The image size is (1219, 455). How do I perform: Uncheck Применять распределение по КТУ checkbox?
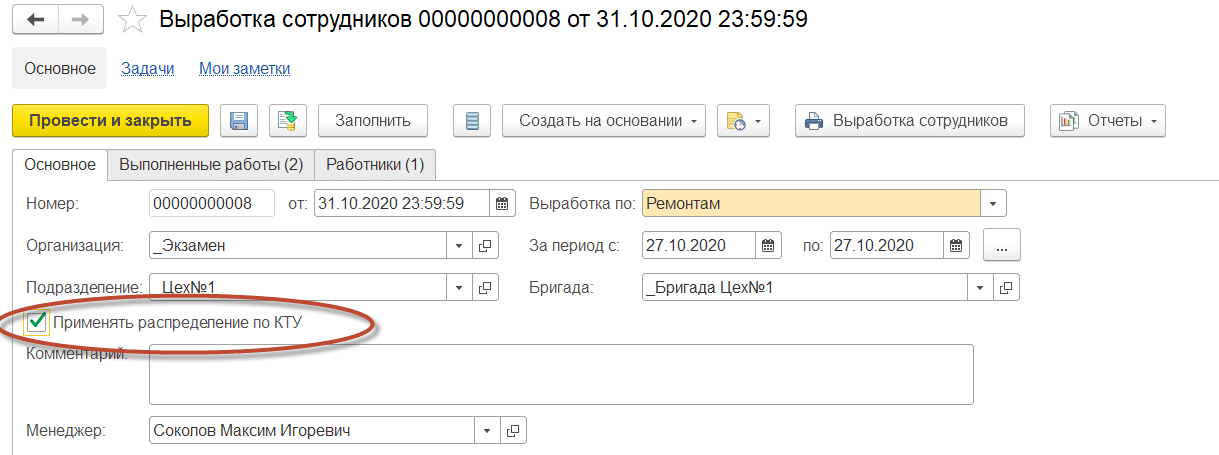pos(38,322)
